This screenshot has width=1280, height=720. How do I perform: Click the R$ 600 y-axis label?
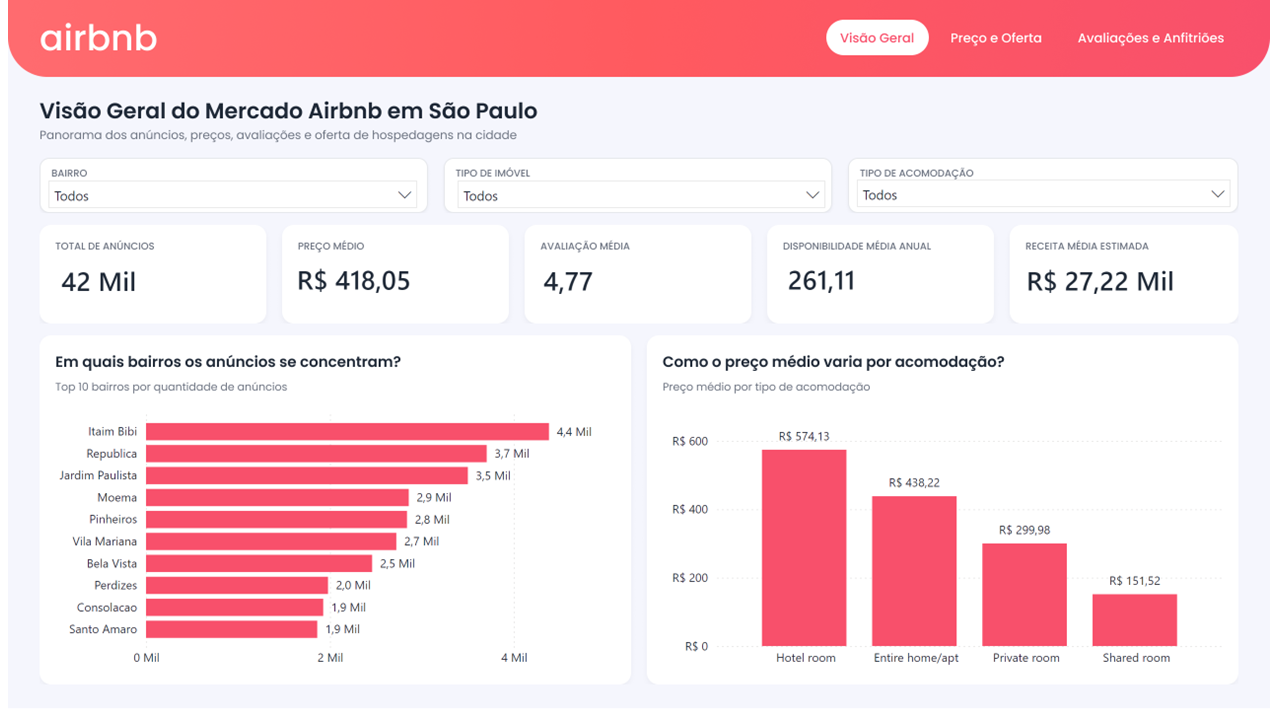coord(691,441)
